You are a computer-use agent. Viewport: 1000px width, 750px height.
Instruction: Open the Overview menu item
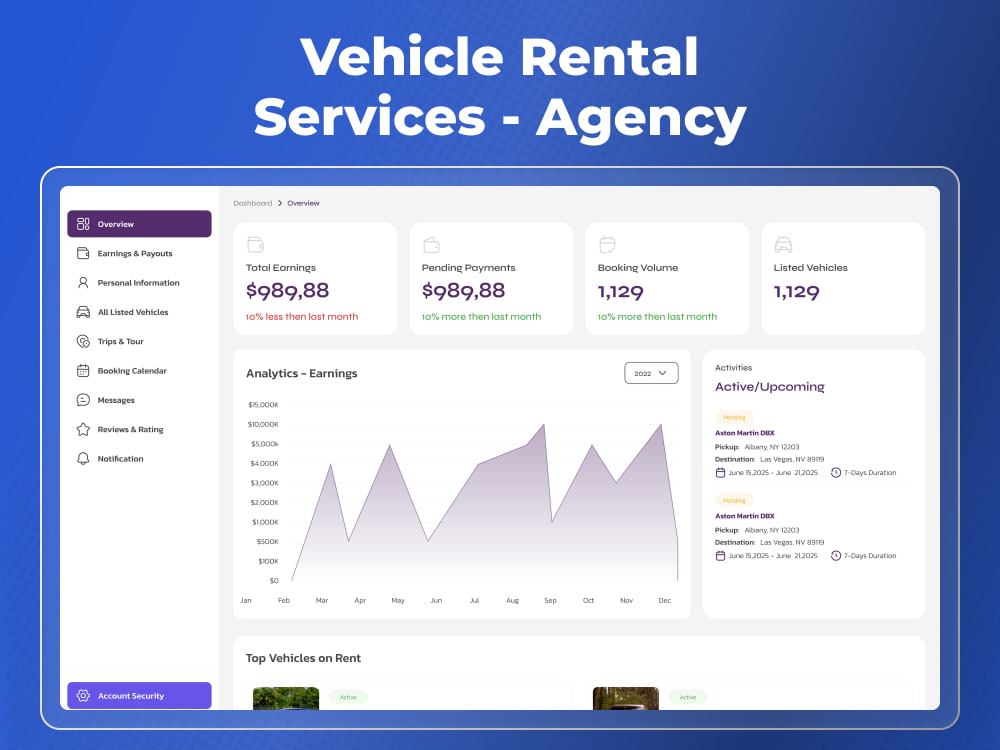(x=139, y=224)
